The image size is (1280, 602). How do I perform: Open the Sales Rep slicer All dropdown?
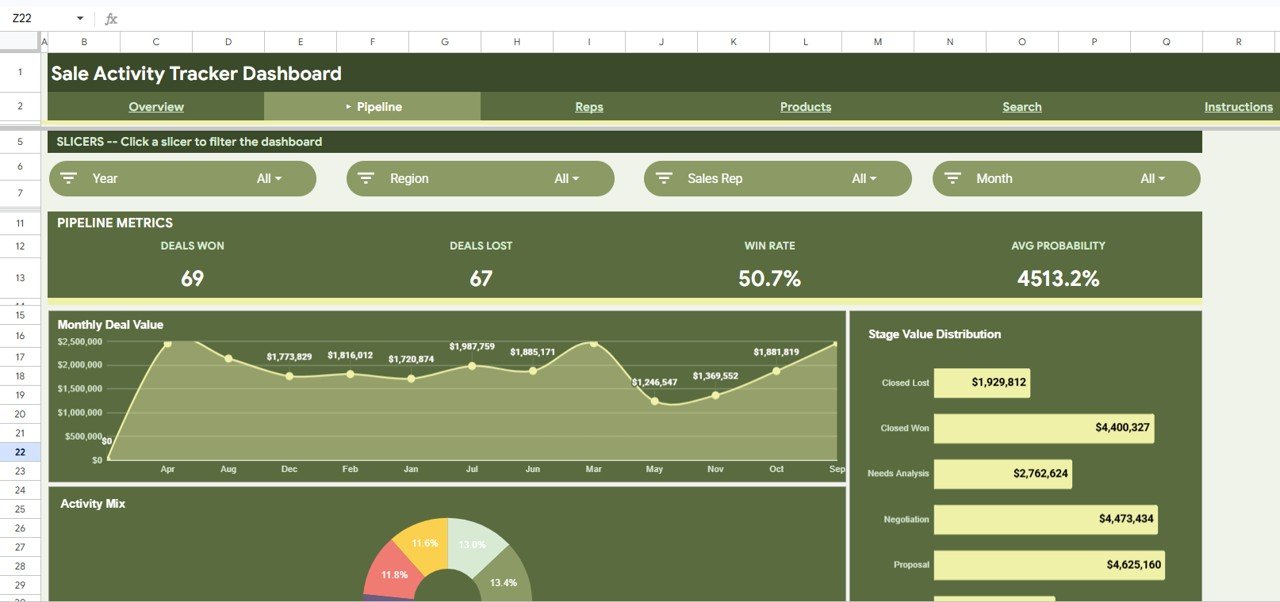(x=864, y=178)
